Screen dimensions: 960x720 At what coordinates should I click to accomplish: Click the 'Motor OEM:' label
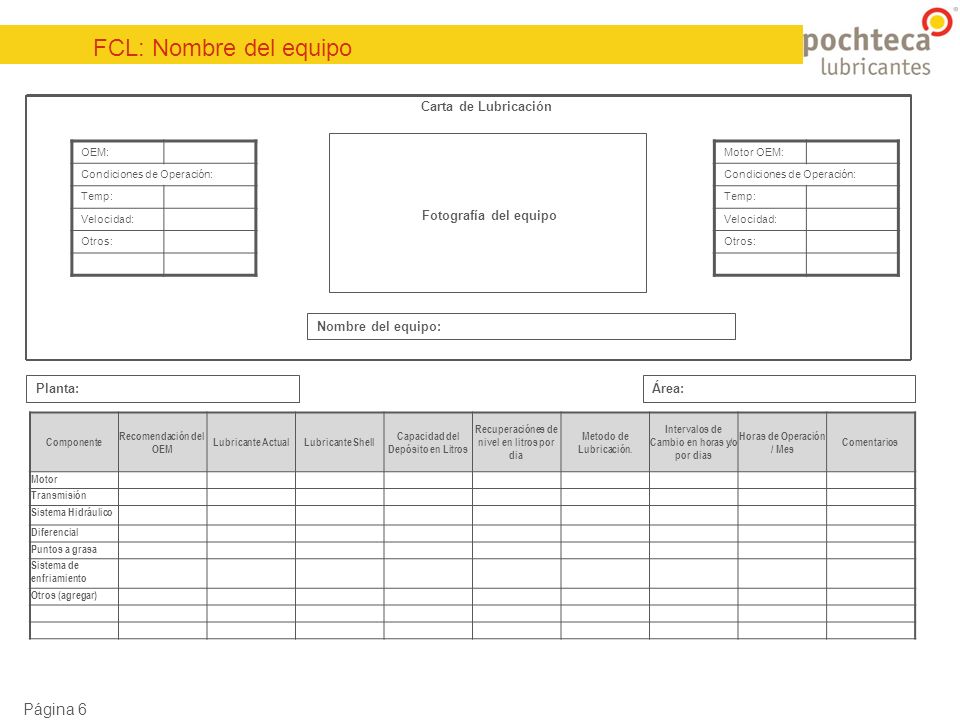[x=754, y=152]
